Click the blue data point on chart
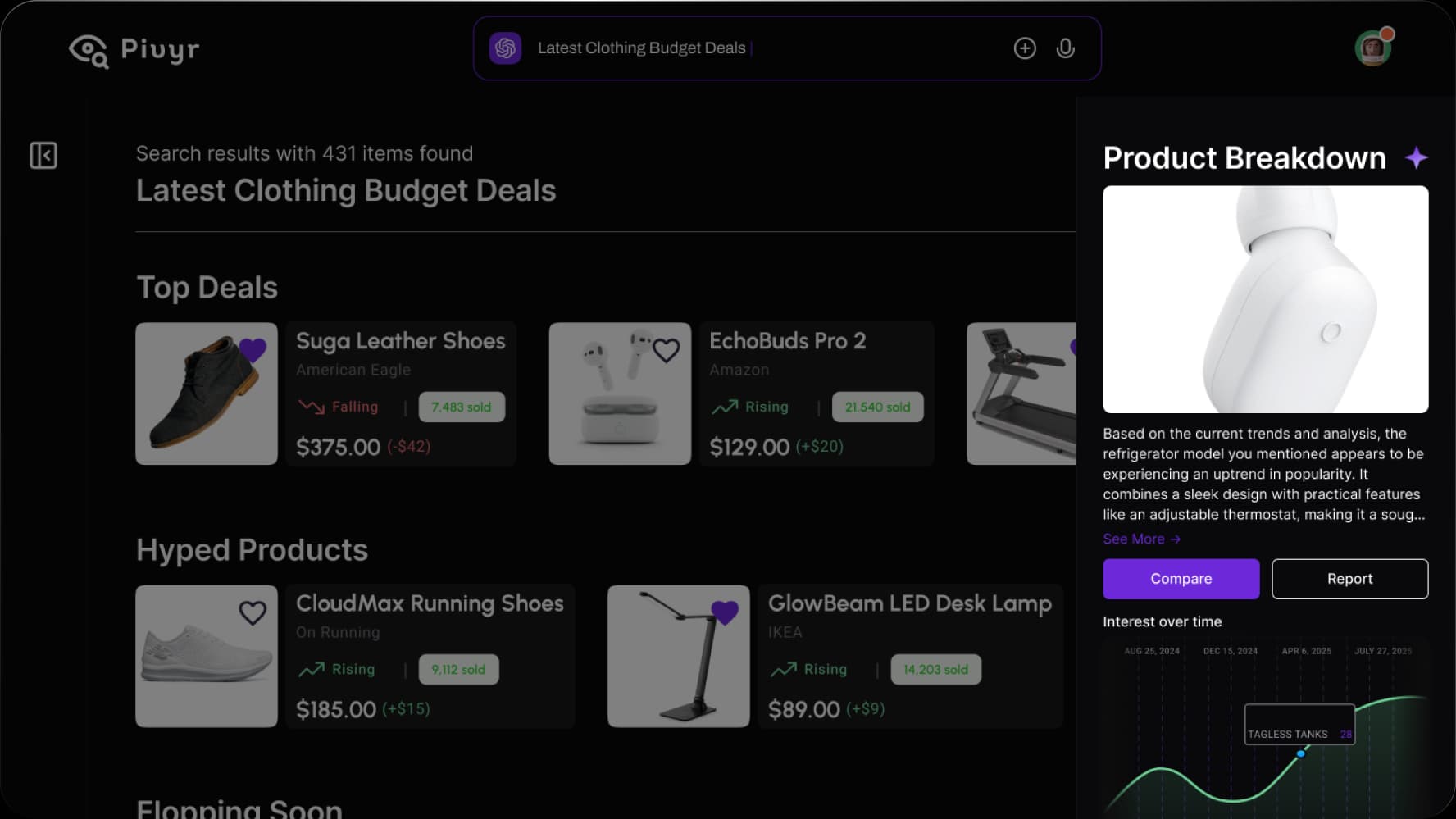1456x819 pixels. (1301, 753)
